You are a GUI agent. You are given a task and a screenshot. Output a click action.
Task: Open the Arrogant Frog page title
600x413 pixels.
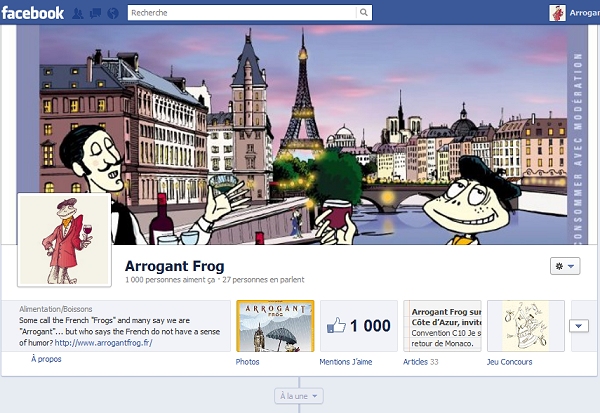(x=175, y=266)
